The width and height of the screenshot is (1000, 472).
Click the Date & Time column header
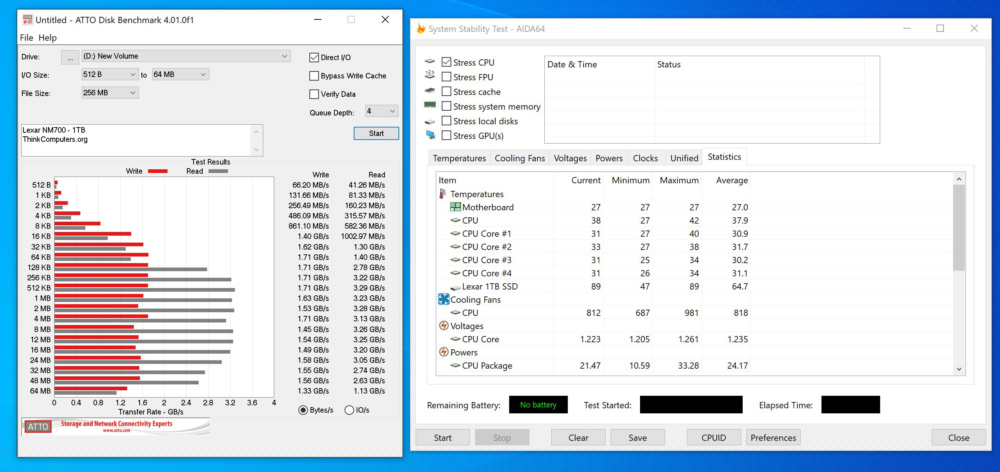click(599, 64)
